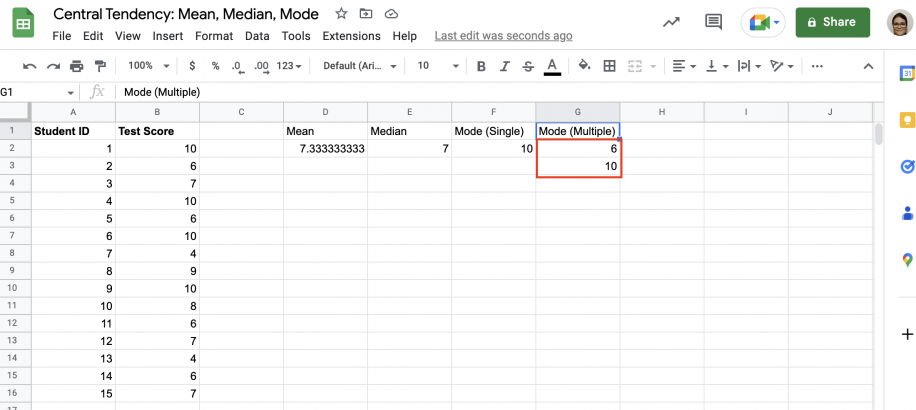
Task: Open comment history icon
Action: point(713,22)
